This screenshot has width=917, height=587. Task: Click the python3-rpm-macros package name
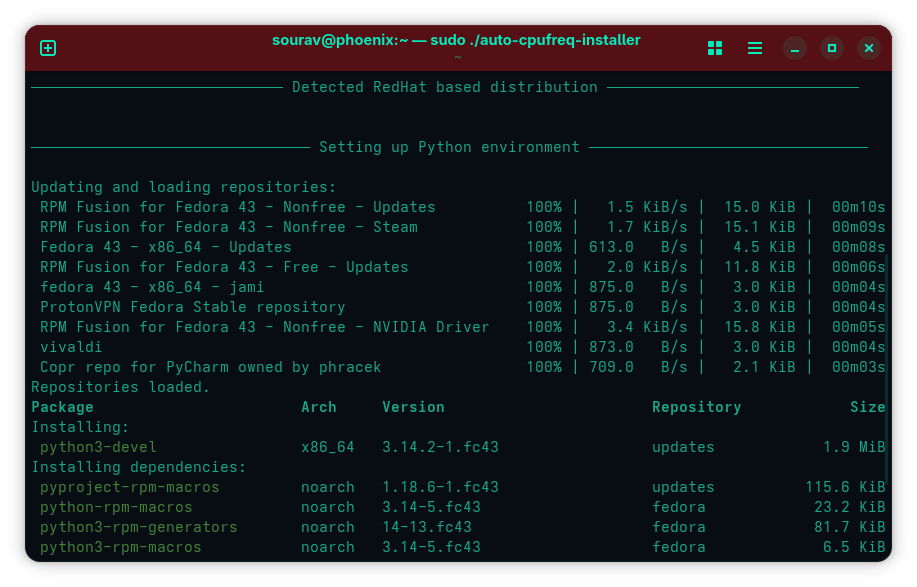pyautogui.click(x=120, y=547)
